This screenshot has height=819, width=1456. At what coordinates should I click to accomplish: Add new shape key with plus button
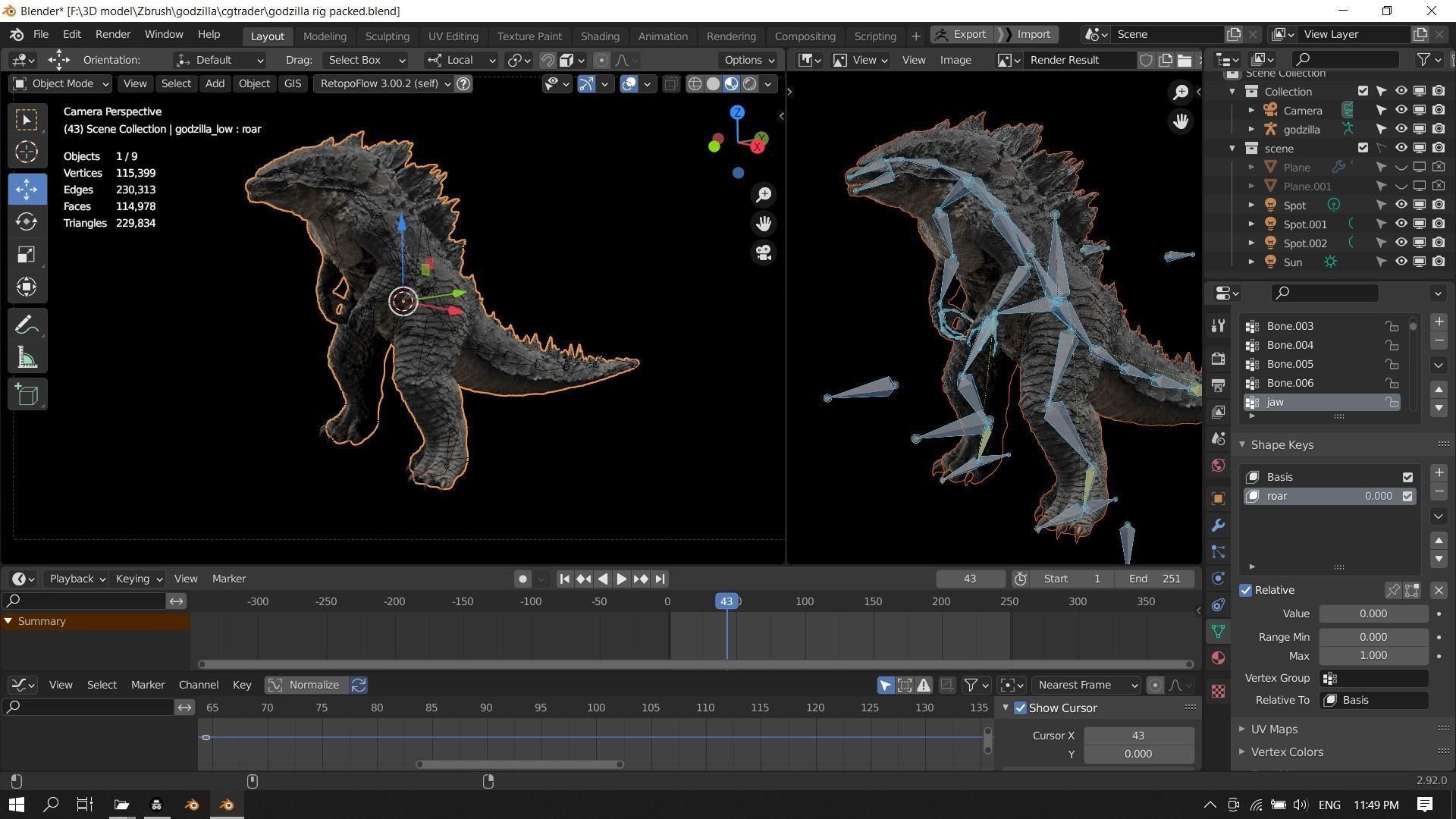tap(1439, 472)
